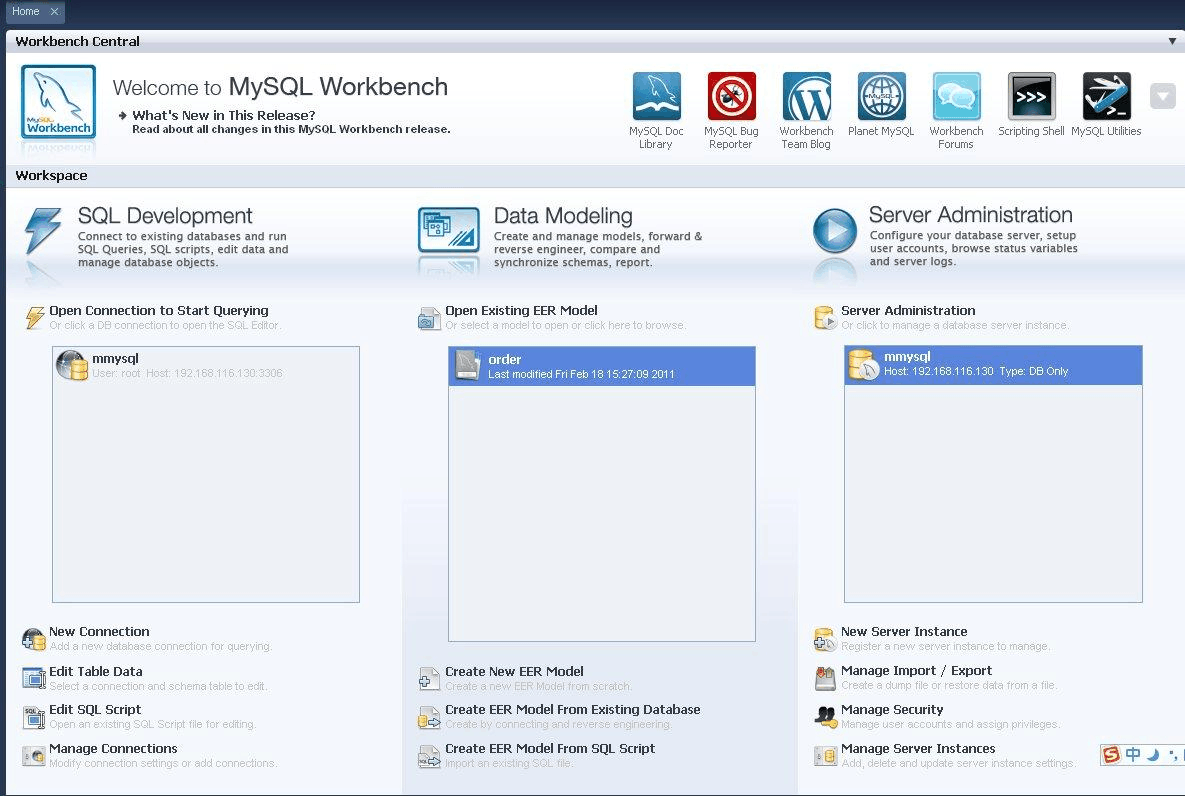Open the Workbench Team Blog icon
The height and width of the screenshot is (796, 1185).
[x=806, y=96]
